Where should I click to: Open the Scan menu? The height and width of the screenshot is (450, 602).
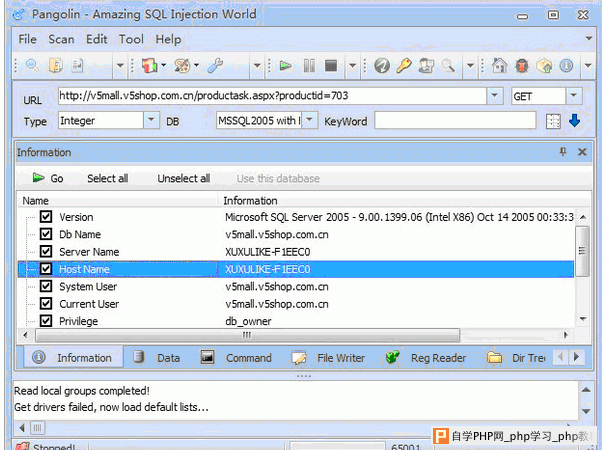tap(61, 39)
